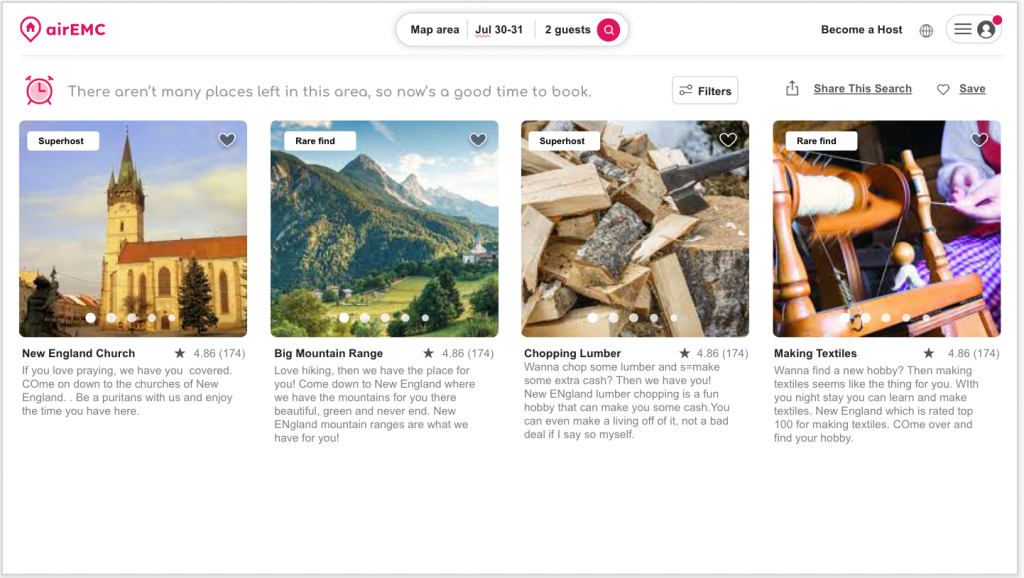Open the Jul 30-31 date picker
The height and width of the screenshot is (578, 1024).
[x=499, y=30]
